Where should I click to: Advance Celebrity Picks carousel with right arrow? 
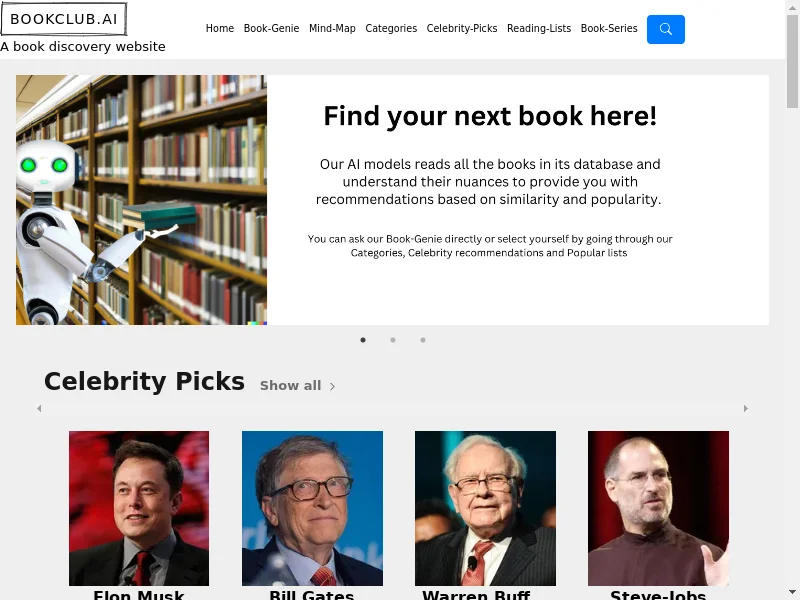[745, 409]
